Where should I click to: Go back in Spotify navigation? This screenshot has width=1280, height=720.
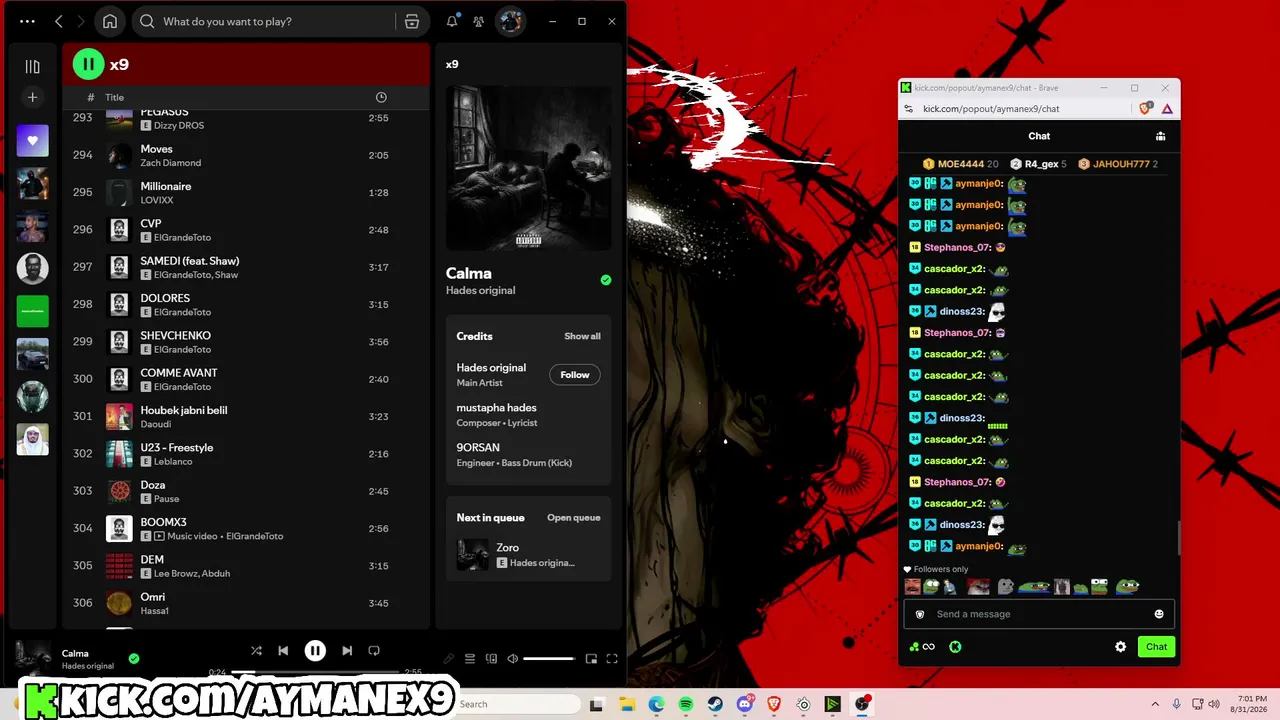coord(59,21)
